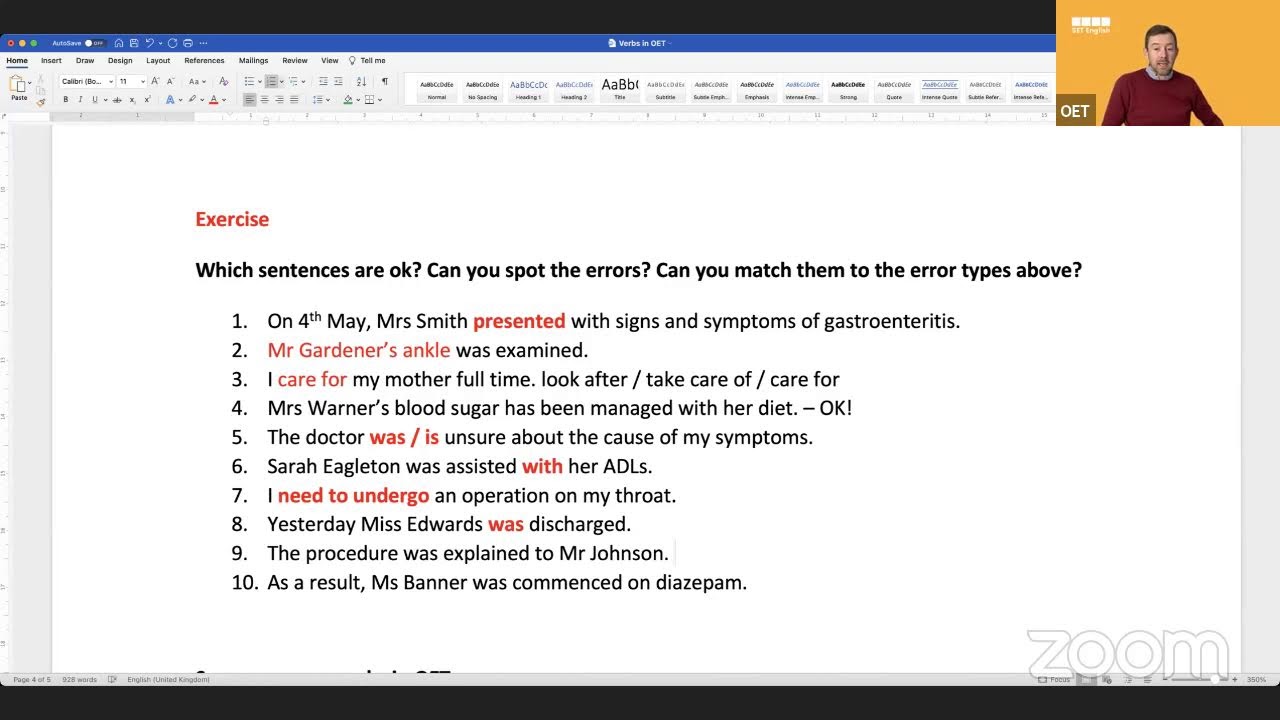The height and width of the screenshot is (720, 1280).
Task: Apply the Normal style
Action: pos(437,90)
